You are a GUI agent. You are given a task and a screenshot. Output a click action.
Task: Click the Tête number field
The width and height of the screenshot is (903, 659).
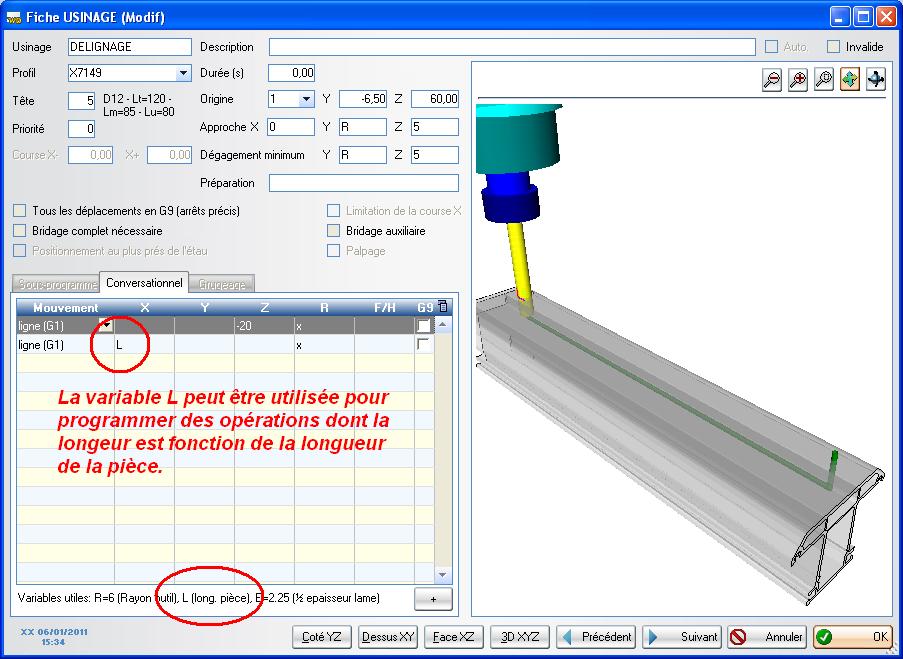81,101
